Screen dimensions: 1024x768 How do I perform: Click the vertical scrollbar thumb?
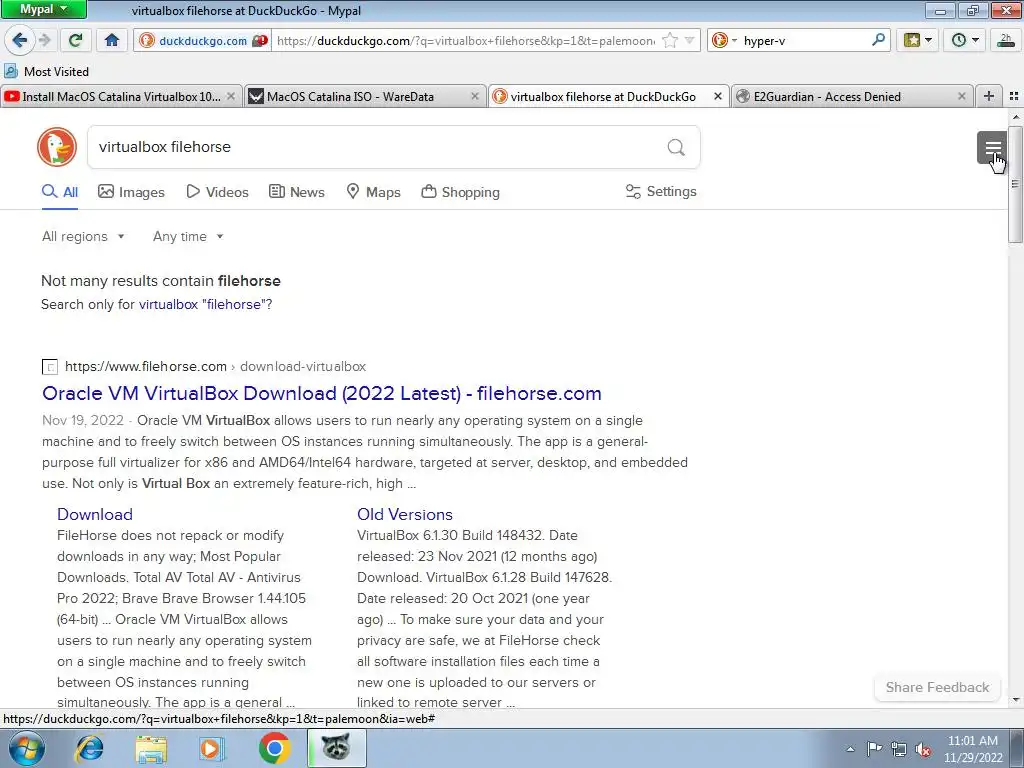click(x=1016, y=184)
